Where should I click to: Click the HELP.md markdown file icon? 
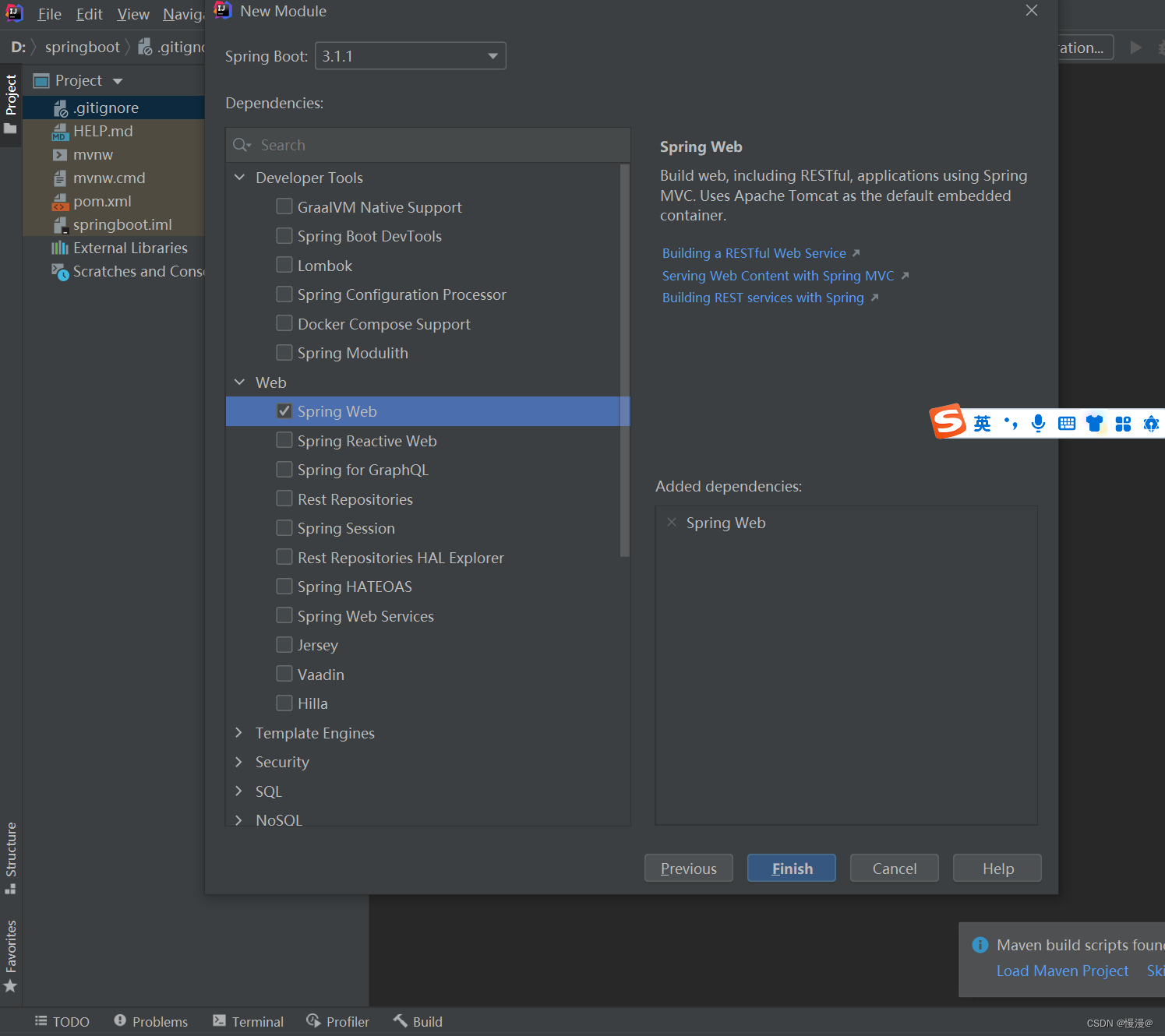(x=60, y=132)
